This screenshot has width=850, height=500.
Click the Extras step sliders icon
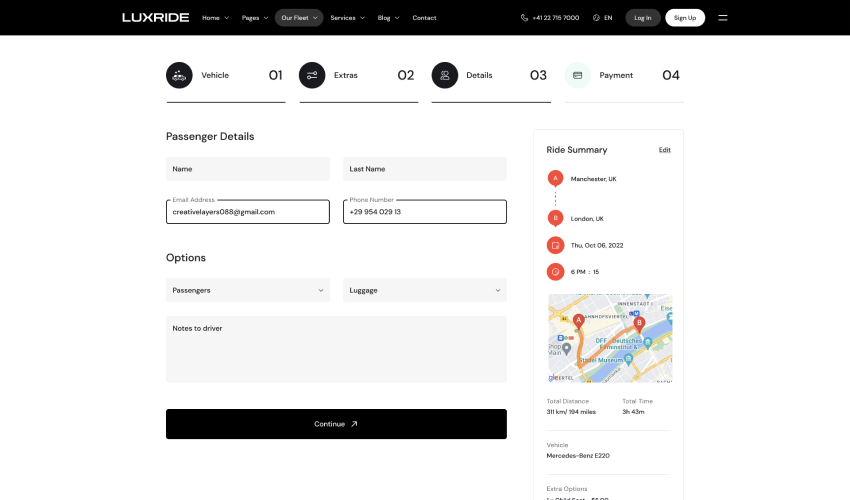tap(312, 75)
